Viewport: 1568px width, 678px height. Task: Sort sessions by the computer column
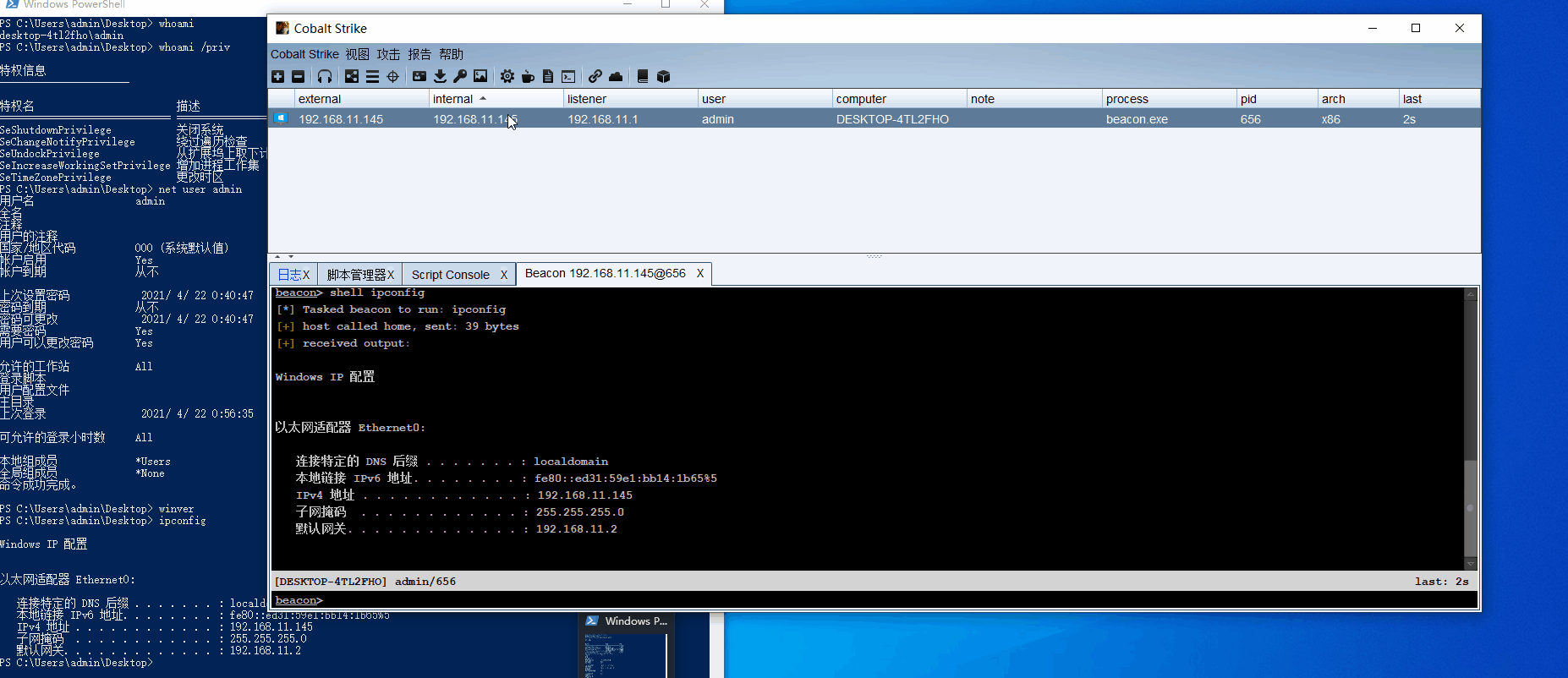point(899,99)
